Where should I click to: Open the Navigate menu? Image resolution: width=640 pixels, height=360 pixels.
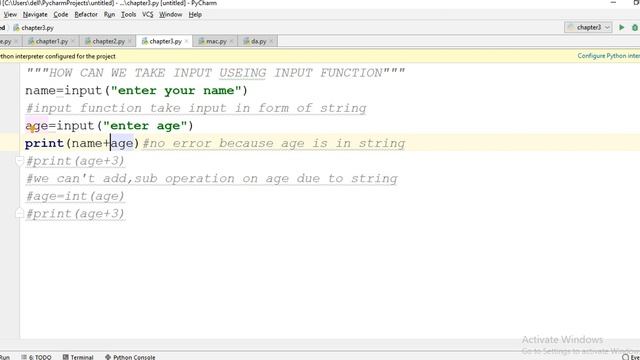[x=35, y=14]
